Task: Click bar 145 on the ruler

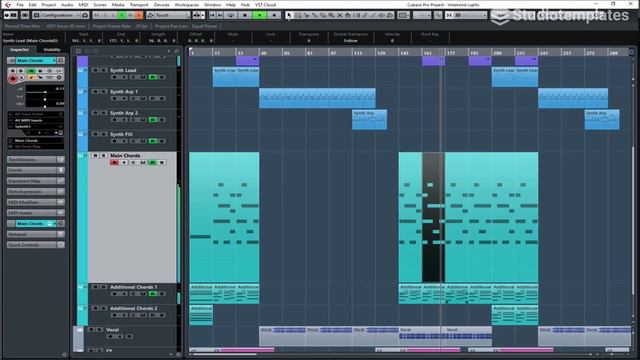Action: pos(404,53)
